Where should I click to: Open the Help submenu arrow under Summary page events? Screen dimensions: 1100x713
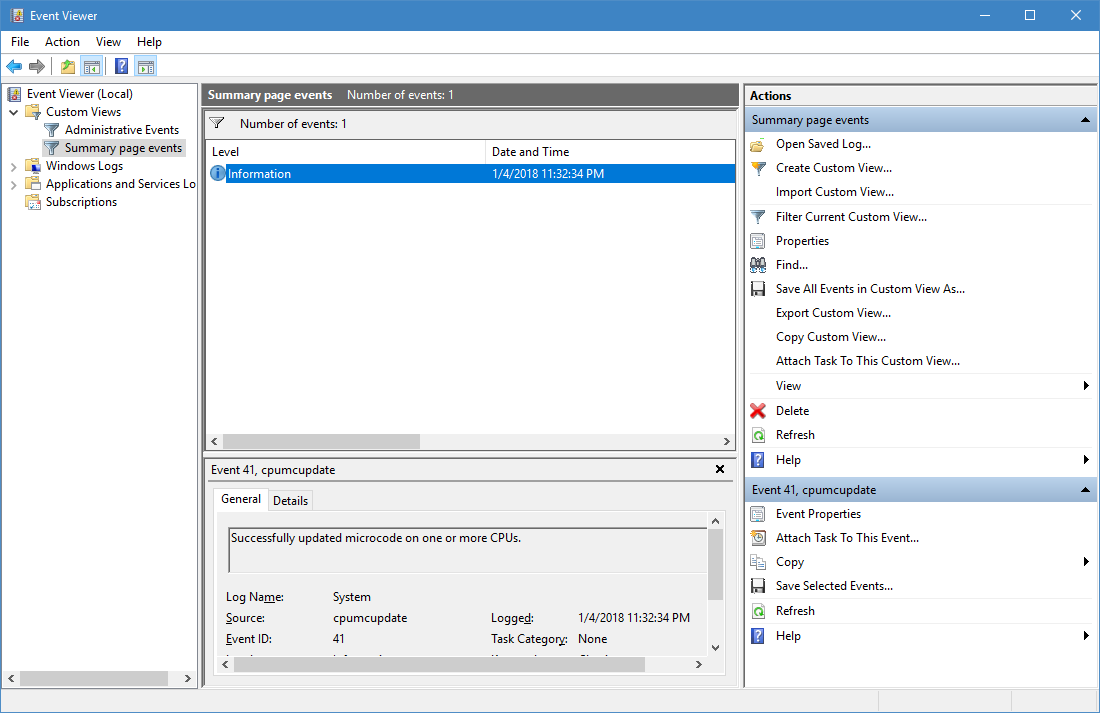point(1086,460)
